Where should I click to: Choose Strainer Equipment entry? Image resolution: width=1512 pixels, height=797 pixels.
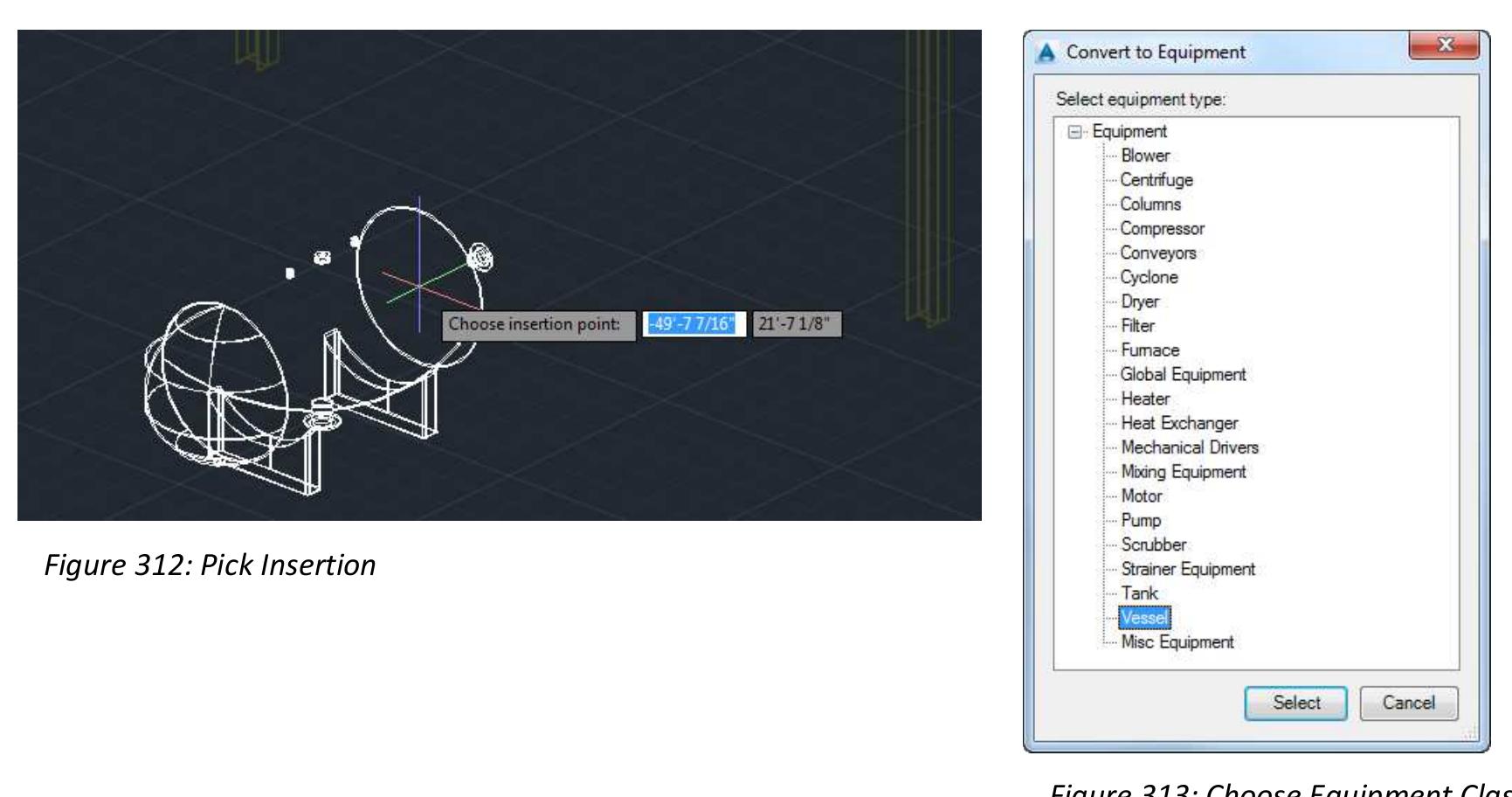point(1188,569)
